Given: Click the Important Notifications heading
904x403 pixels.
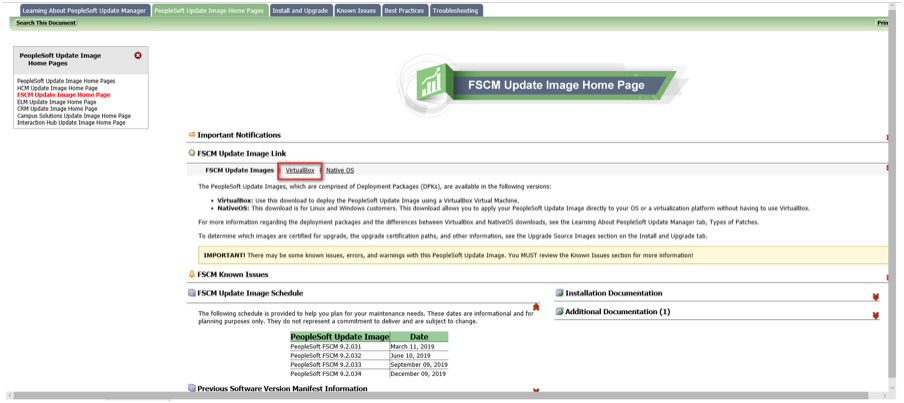Looking at the screenshot, I should pyautogui.click(x=239, y=135).
